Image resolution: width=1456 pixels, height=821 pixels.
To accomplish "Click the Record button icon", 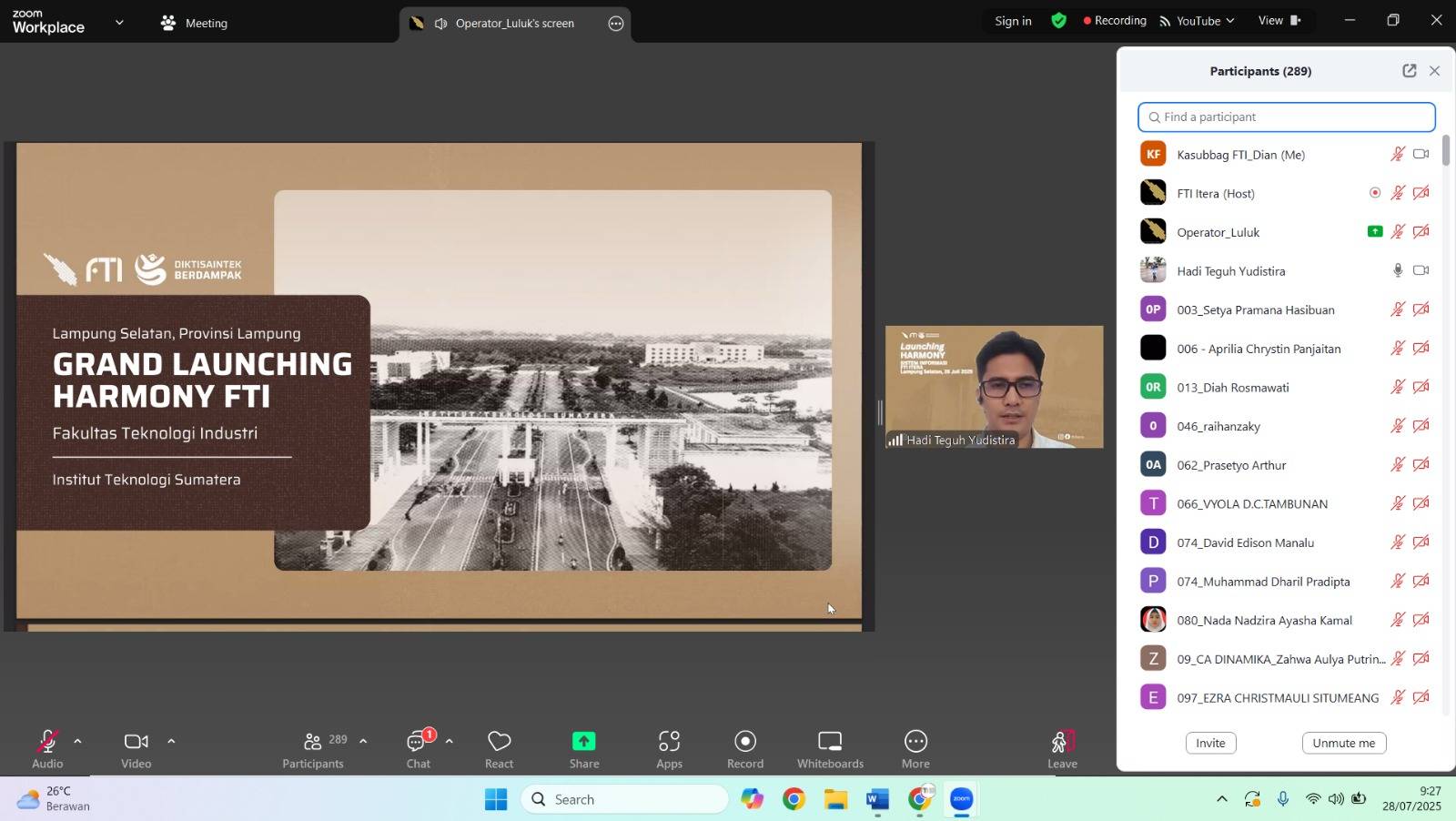I will pyautogui.click(x=745, y=742).
